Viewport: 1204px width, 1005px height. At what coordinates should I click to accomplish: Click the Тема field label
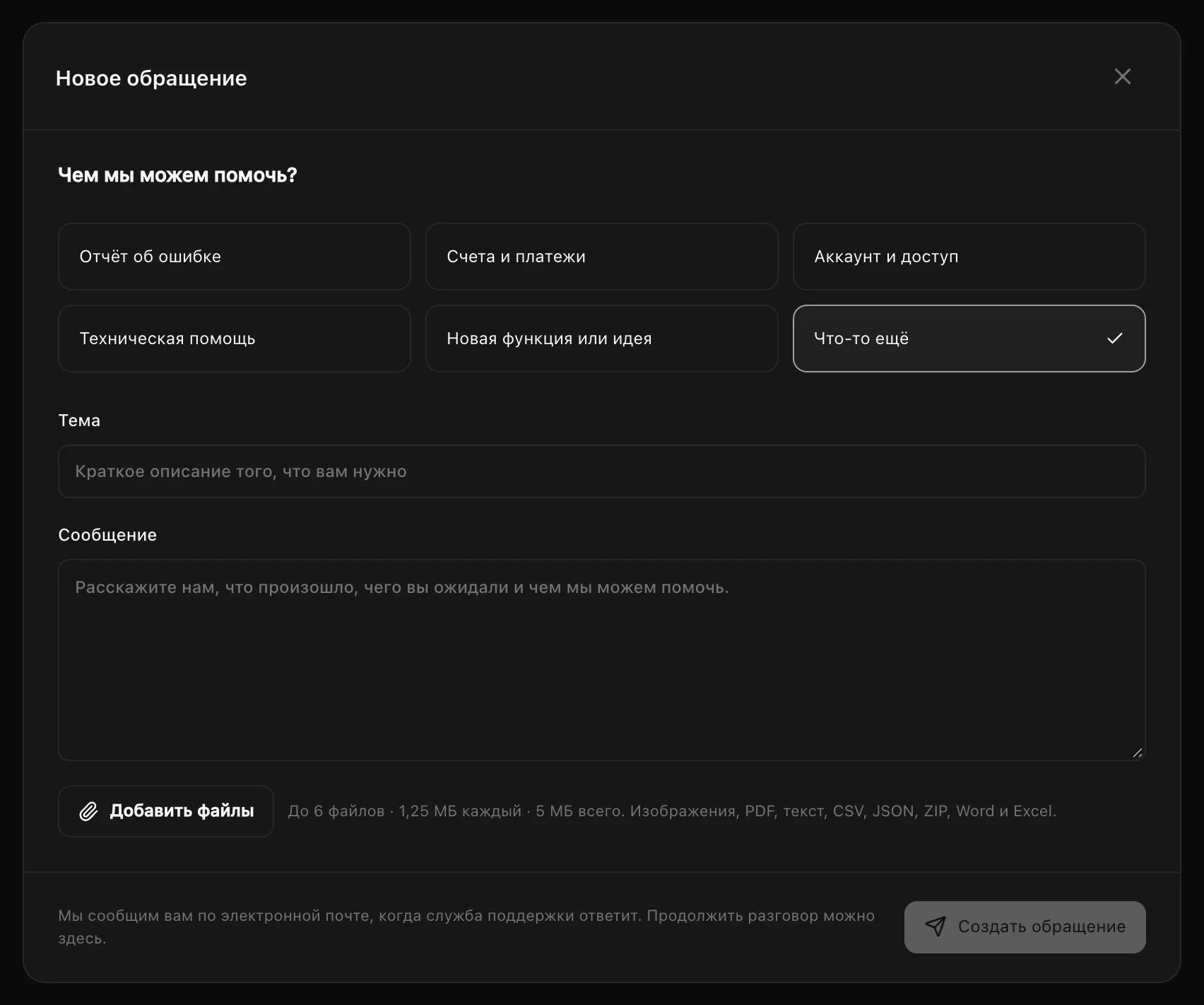(79, 421)
